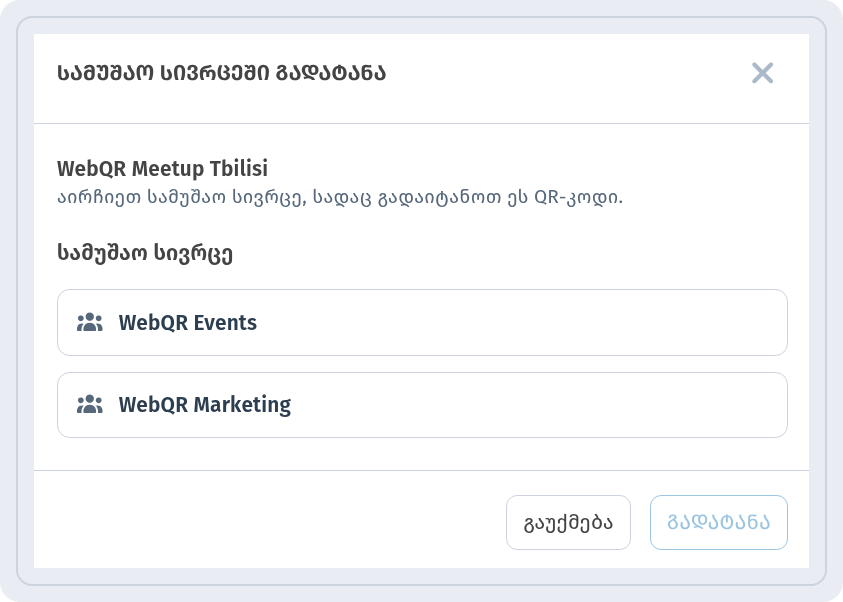
Task: Click the WebQR Events text label
Action: click(188, 322)
